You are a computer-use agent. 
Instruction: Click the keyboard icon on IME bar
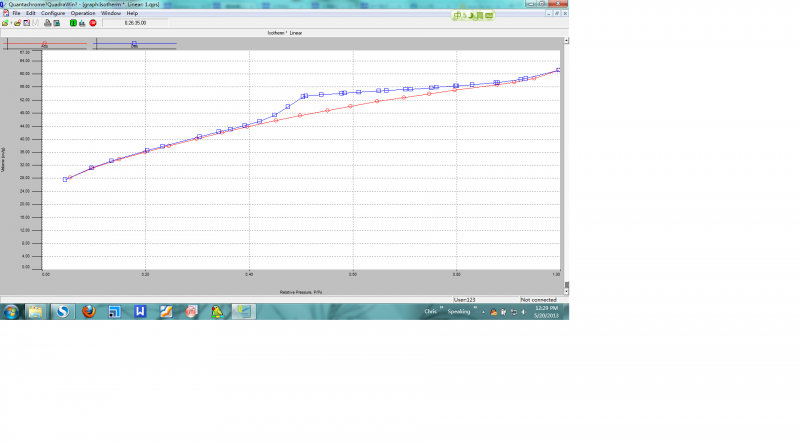point(489,16)
